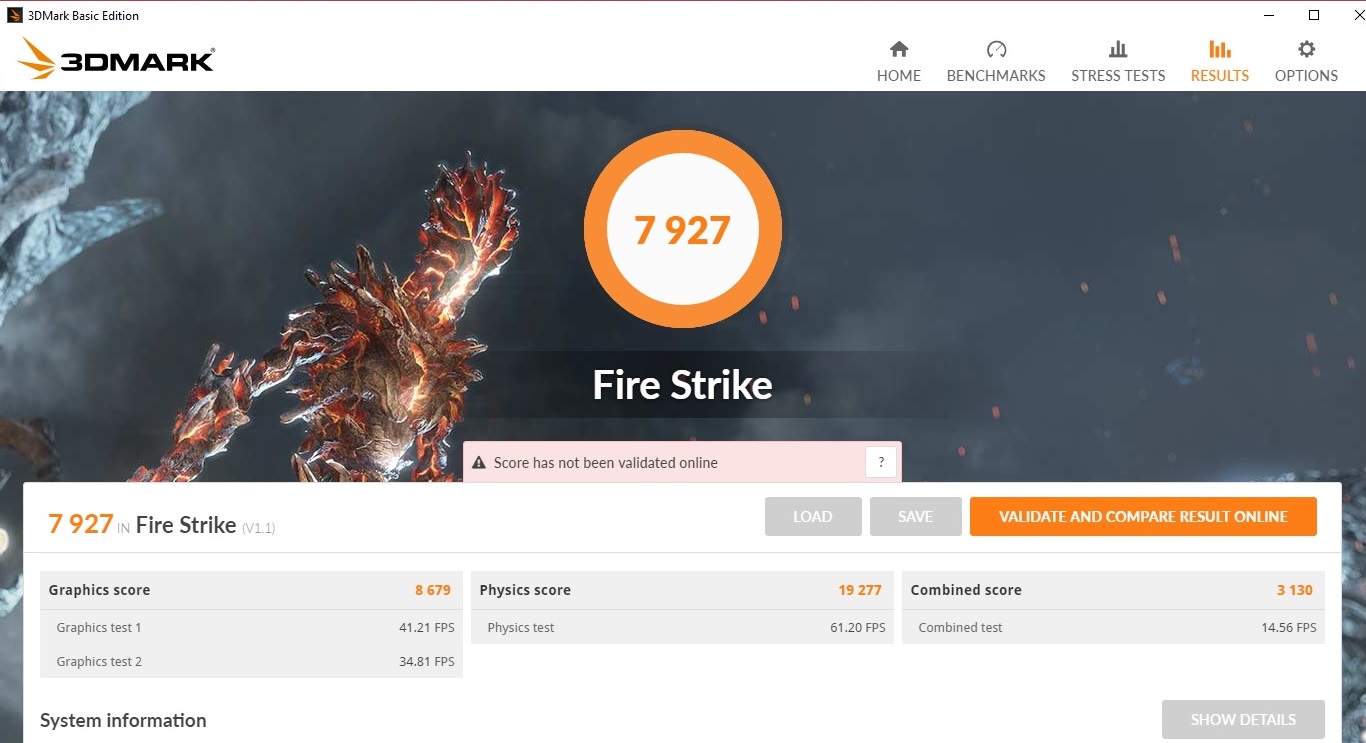
Task: Click the question mark help button
Action: (881, 462)
